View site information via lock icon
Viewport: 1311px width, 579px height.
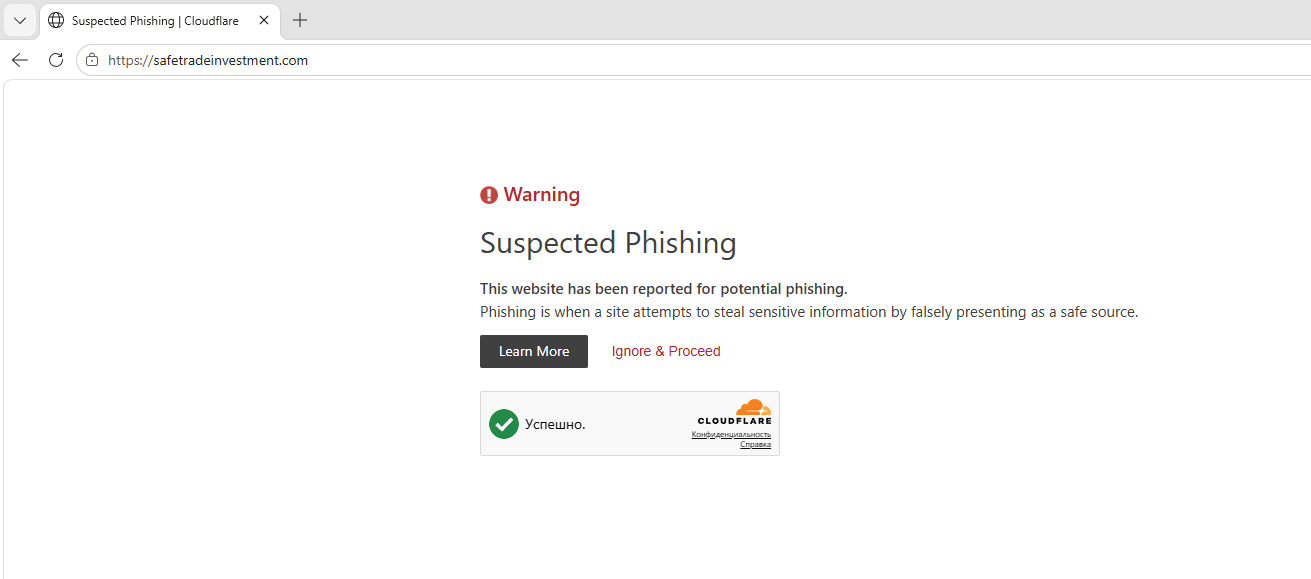click(x=92, y=60)
